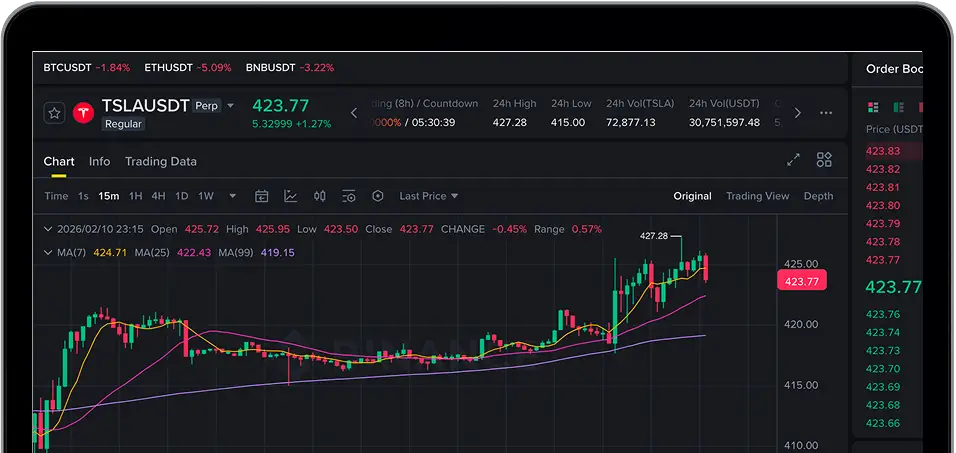Screen dimensions: 956x453
Task: Click the MA(99) value 419.15
Action: point(277,252)
